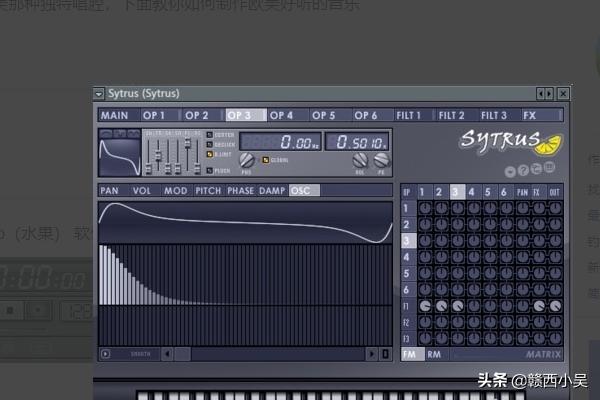Click the help question mark icon
600x400 pixels.
click(x=524, y=170)
